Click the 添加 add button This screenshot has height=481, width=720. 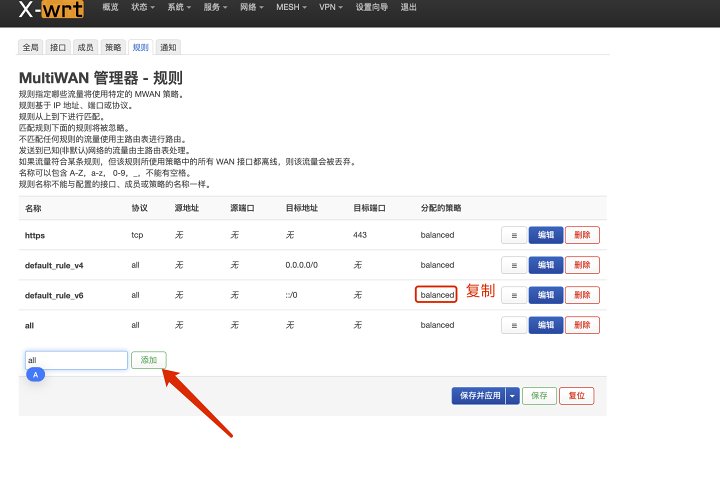click(x=148, y=360)
